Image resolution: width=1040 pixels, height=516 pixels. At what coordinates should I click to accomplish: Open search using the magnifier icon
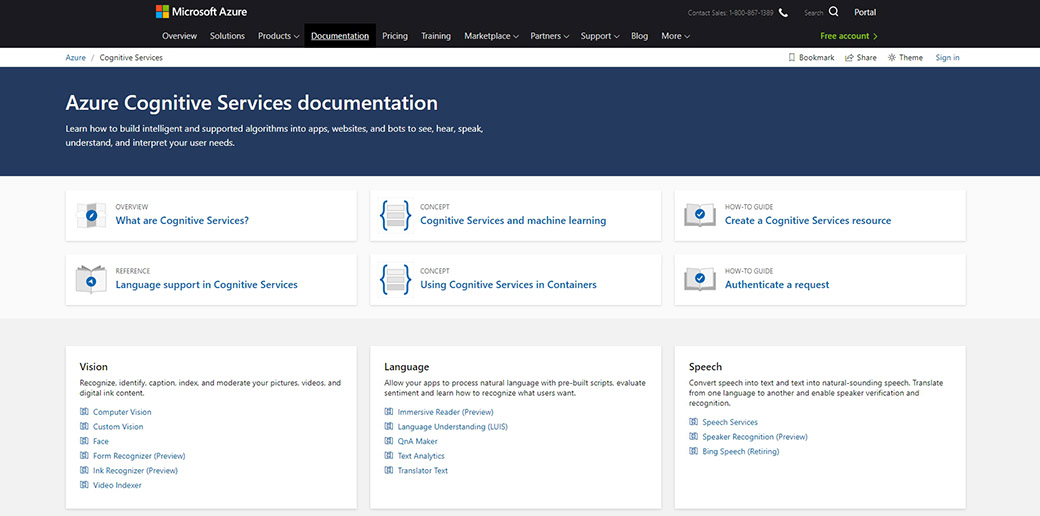[834, 12]
